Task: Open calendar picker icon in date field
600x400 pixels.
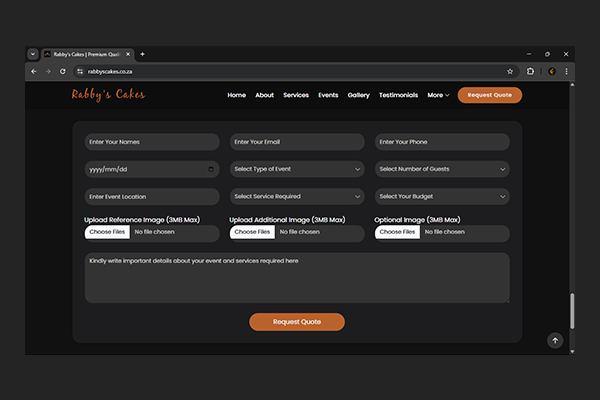Action: click(211, 169)
